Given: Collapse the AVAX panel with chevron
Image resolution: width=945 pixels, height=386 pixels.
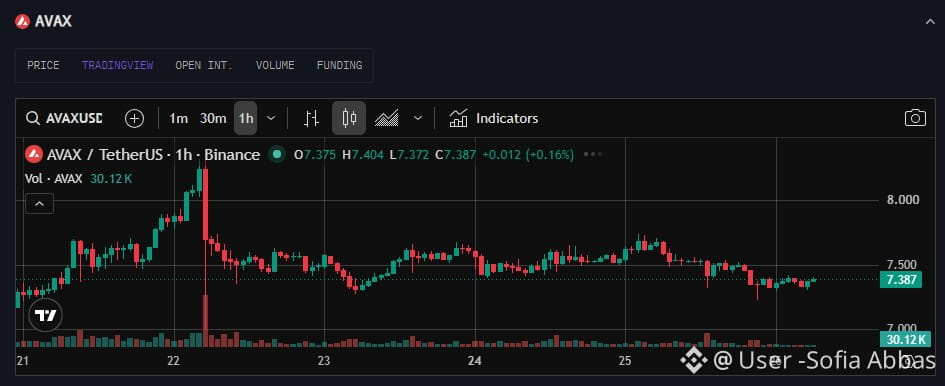Looking at the screenshot, I should [930, 22].
